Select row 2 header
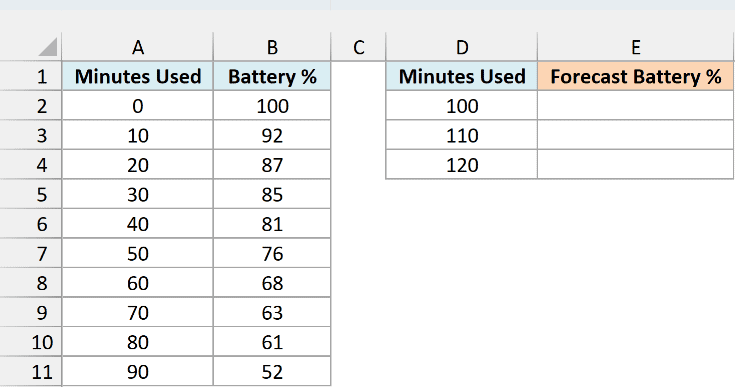This screenshot has width=735, height=387. (x=30, y=105)
